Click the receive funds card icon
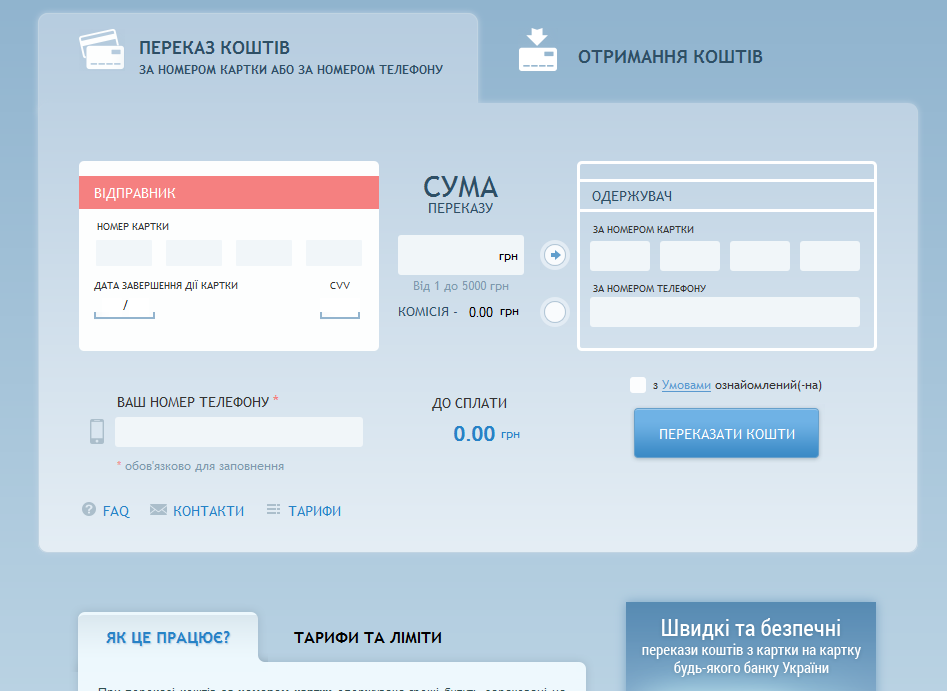The width and height of the screenshot is (947, 691). click(537, 51)
